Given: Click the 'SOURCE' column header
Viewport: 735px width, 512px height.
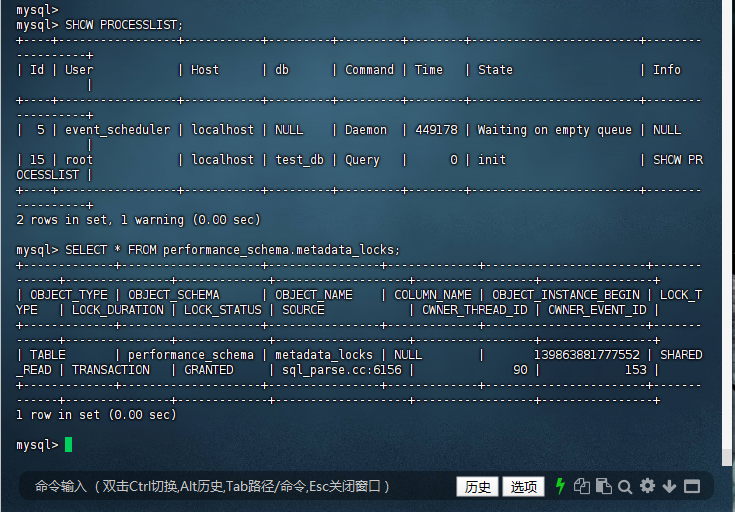Looking at the screenshot, I should [x=303, y=310].
